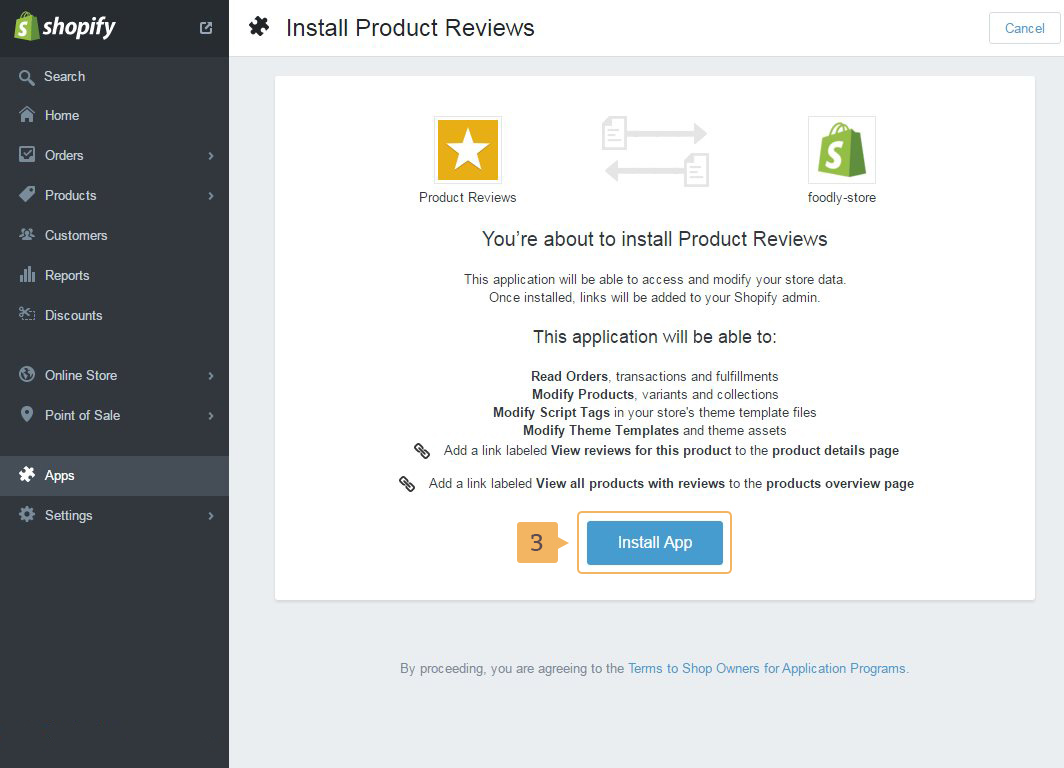This screenshot has width=1064, height=768.
Task: Click the Customers people icon
Action: pos(27,235)
